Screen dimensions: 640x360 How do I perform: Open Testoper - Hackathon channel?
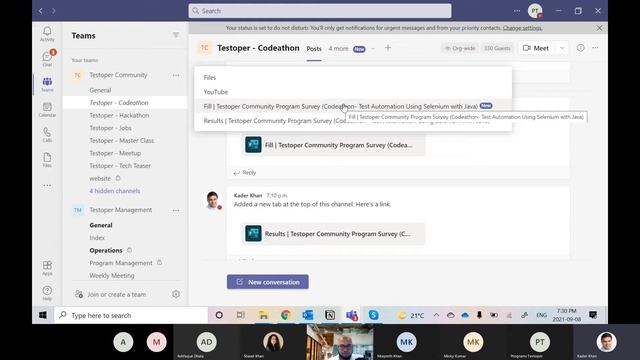(x=119, y=116)
